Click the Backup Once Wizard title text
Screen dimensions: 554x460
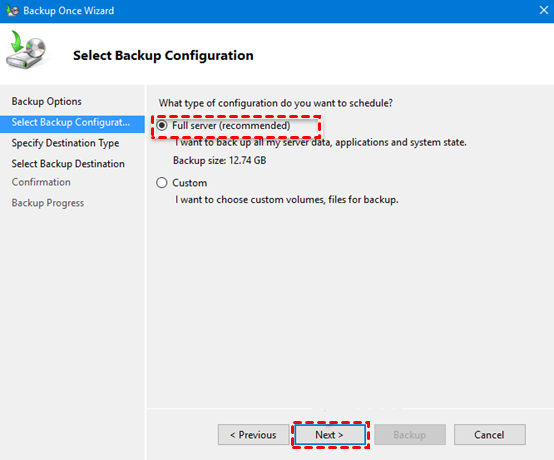69,11
